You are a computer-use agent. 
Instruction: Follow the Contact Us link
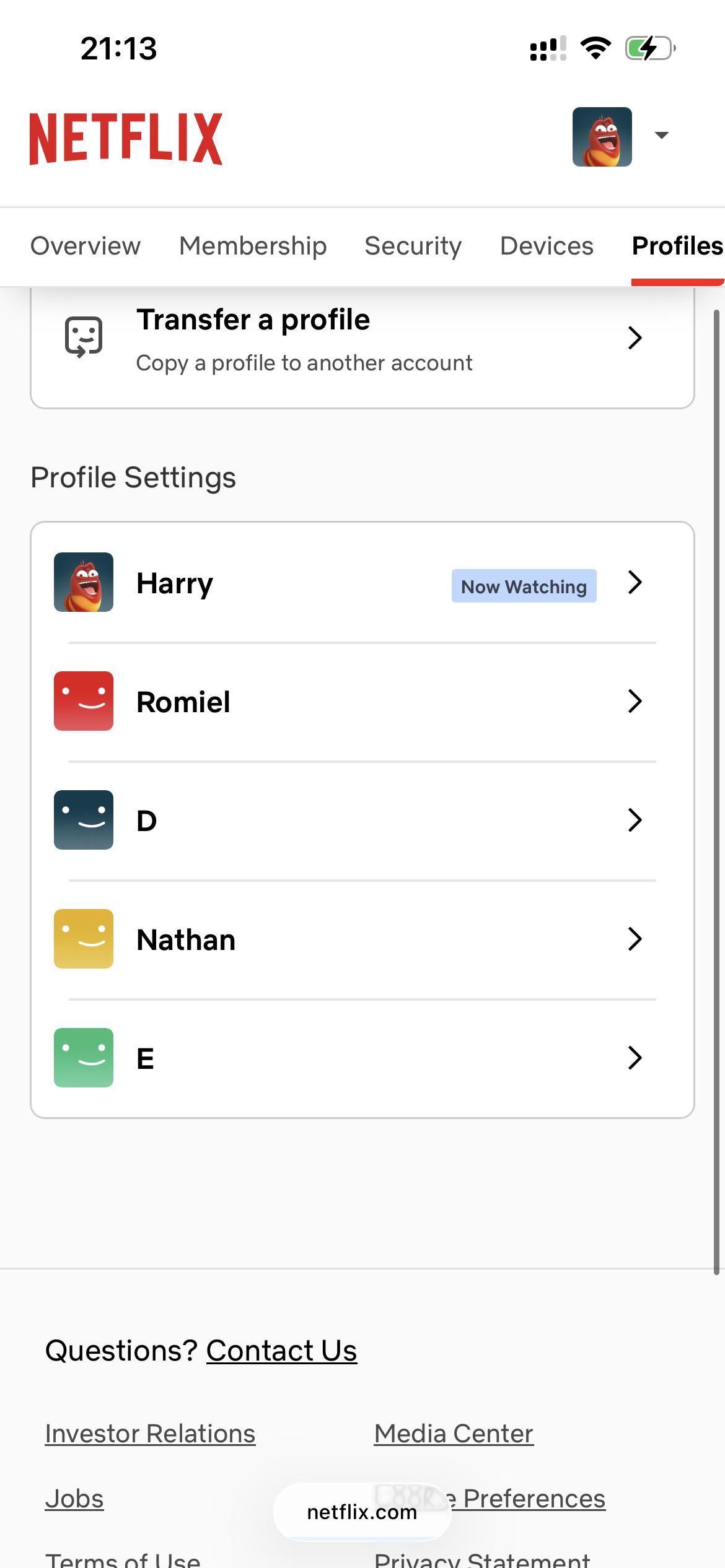point(281,1351)
